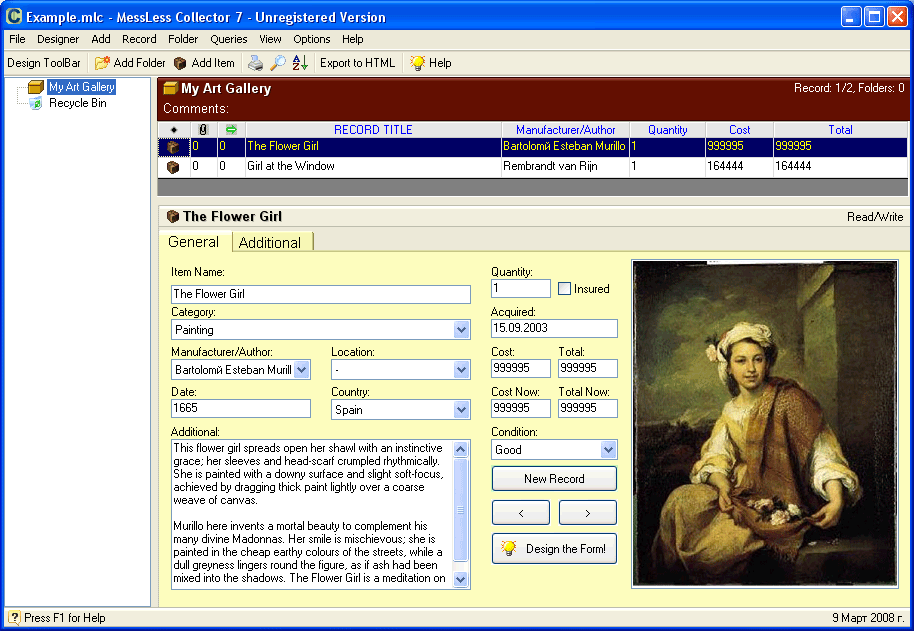
Task: Open the Designer menu
Action: click(x=58, y=39)
